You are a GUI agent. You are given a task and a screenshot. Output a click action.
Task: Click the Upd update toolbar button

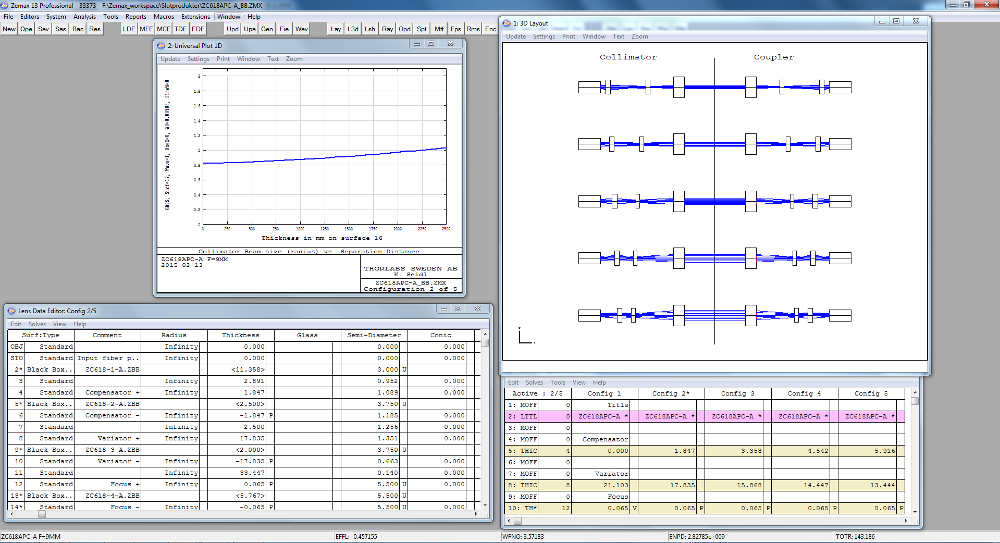pyautogui.click(x=232, y=29)
